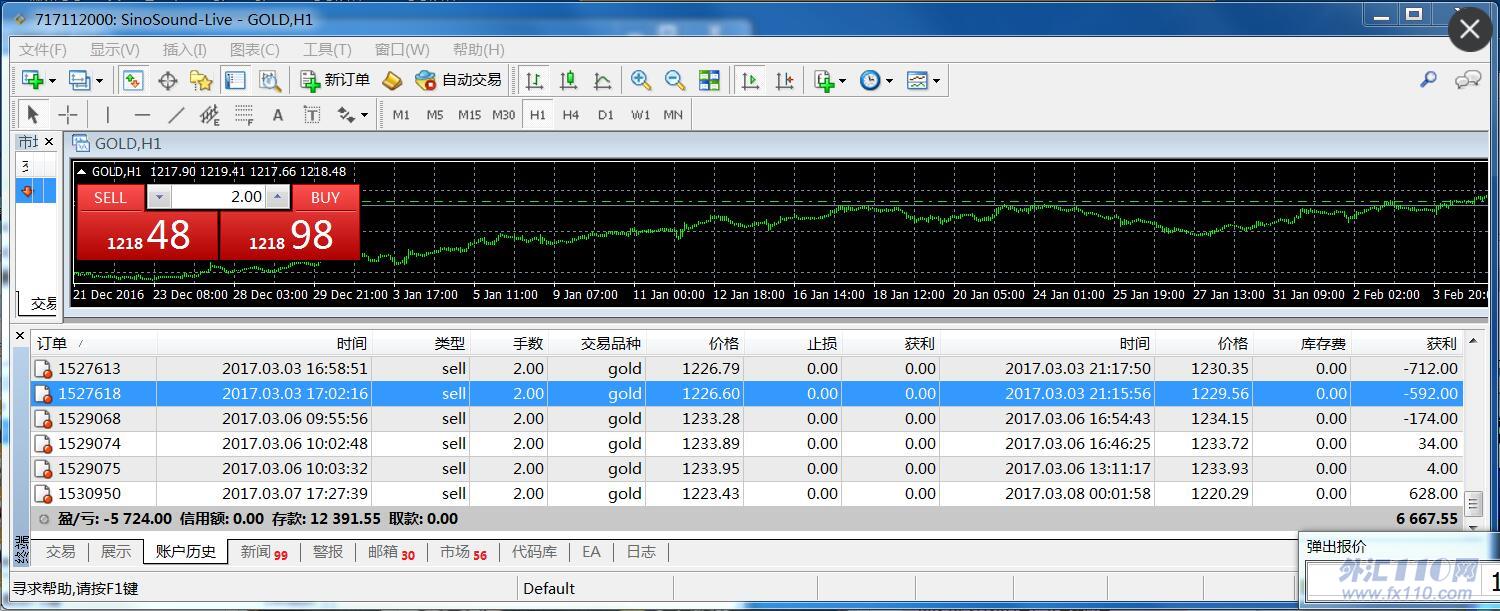
Task: Select the trendline tool
Action: pos(176,114)
